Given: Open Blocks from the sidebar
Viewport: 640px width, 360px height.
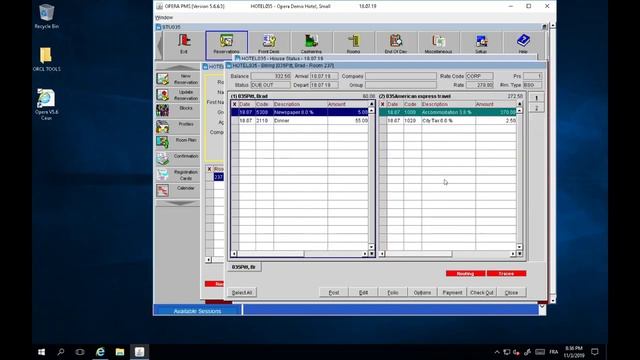Looking at the screenshot, I should pyautogui.click(x=178, y=111).
